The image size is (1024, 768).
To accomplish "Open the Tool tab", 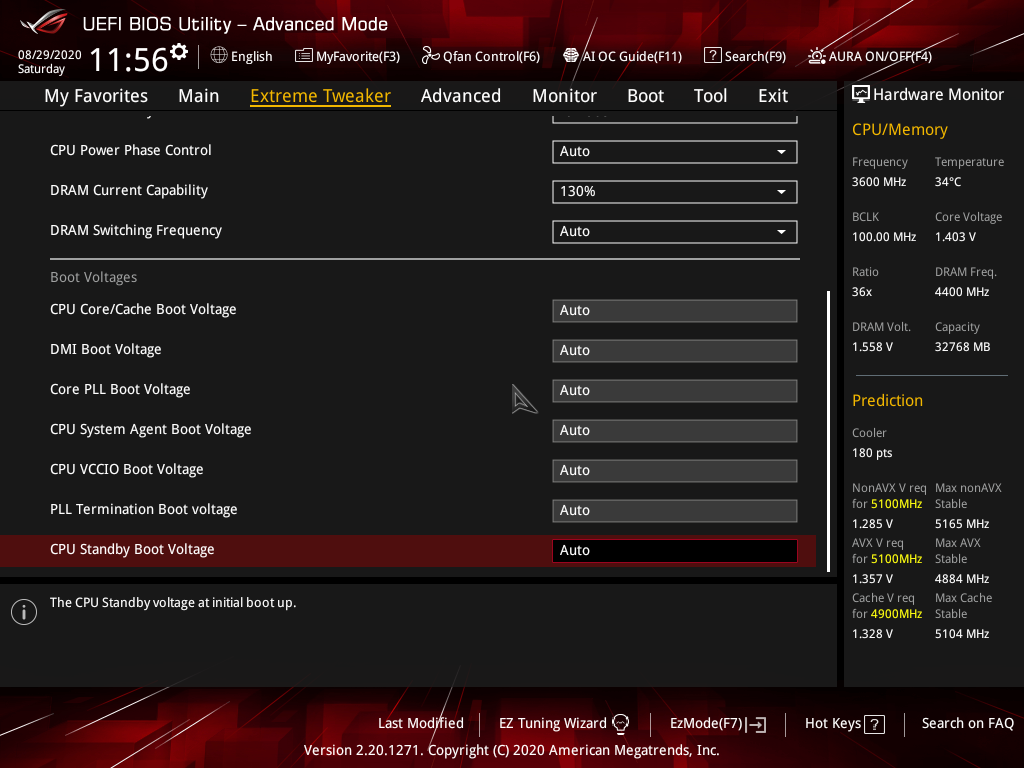I will pos(711,96).
